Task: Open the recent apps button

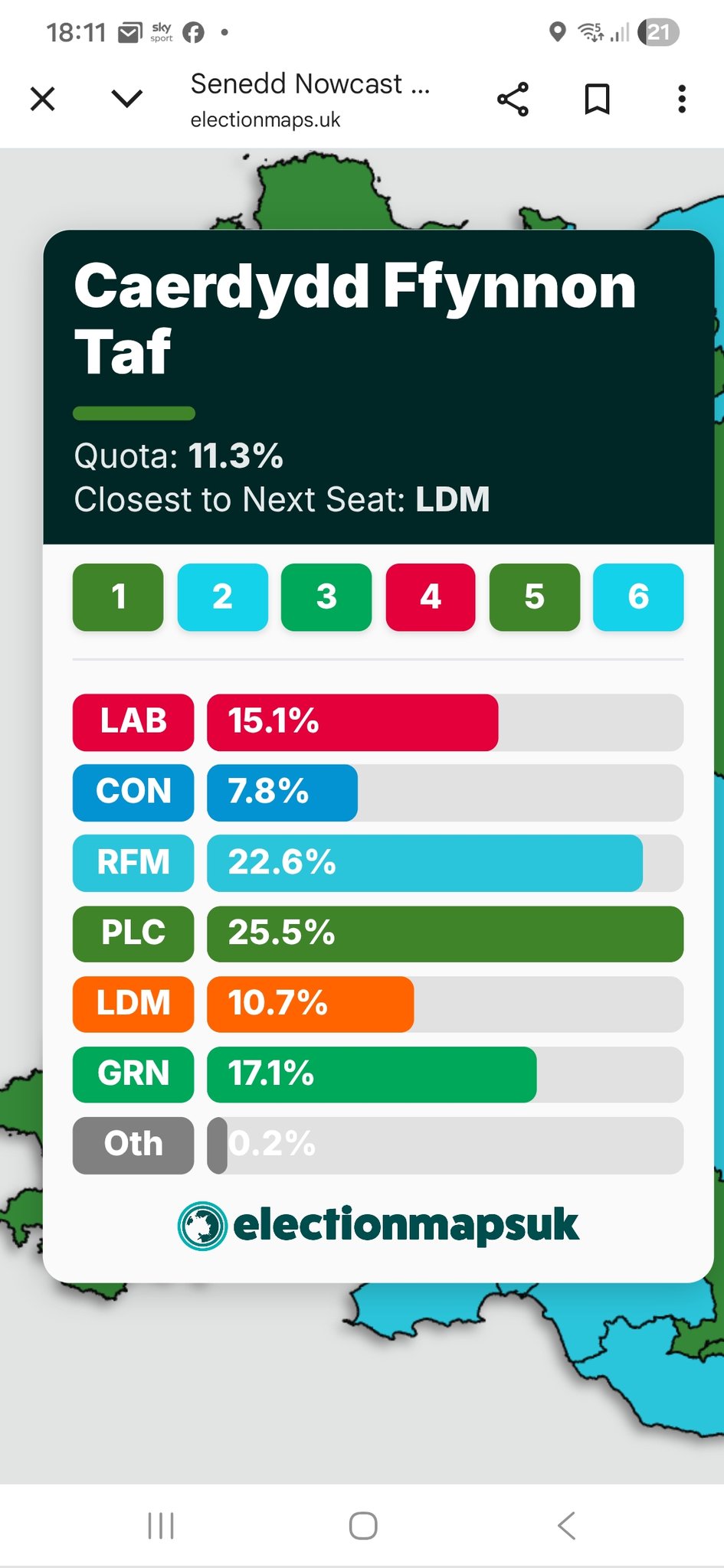Action: point(161,1525)
